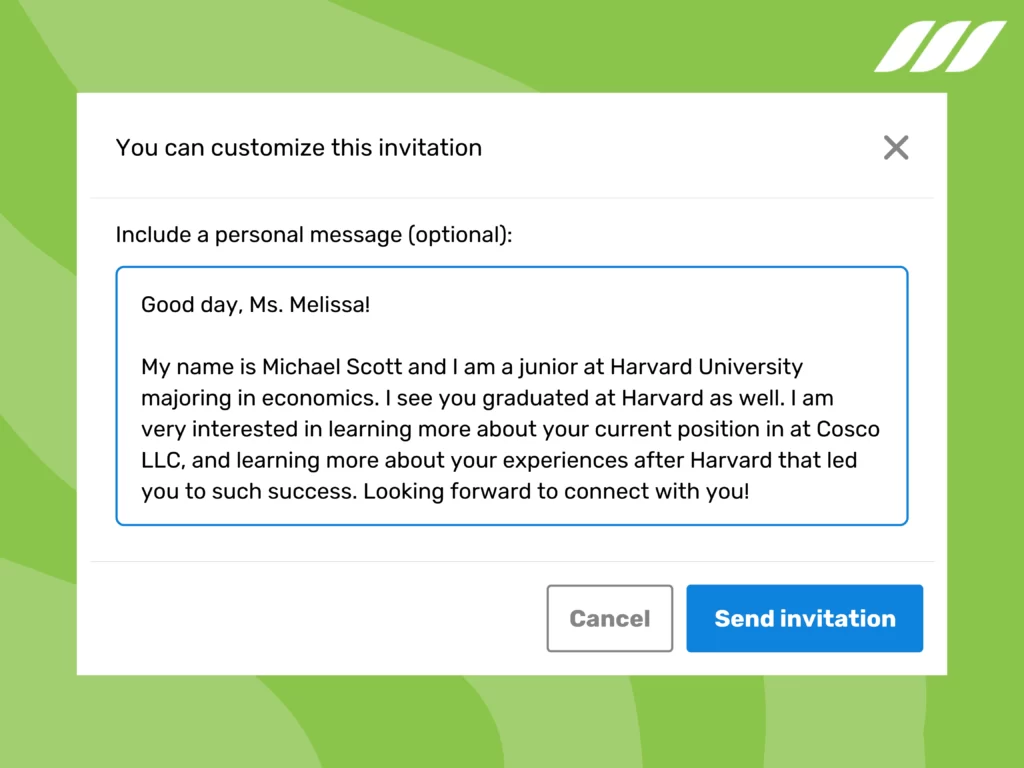Select the Send invitation paper-plane styled button
1024x768 pixels.
pos(804,618)
